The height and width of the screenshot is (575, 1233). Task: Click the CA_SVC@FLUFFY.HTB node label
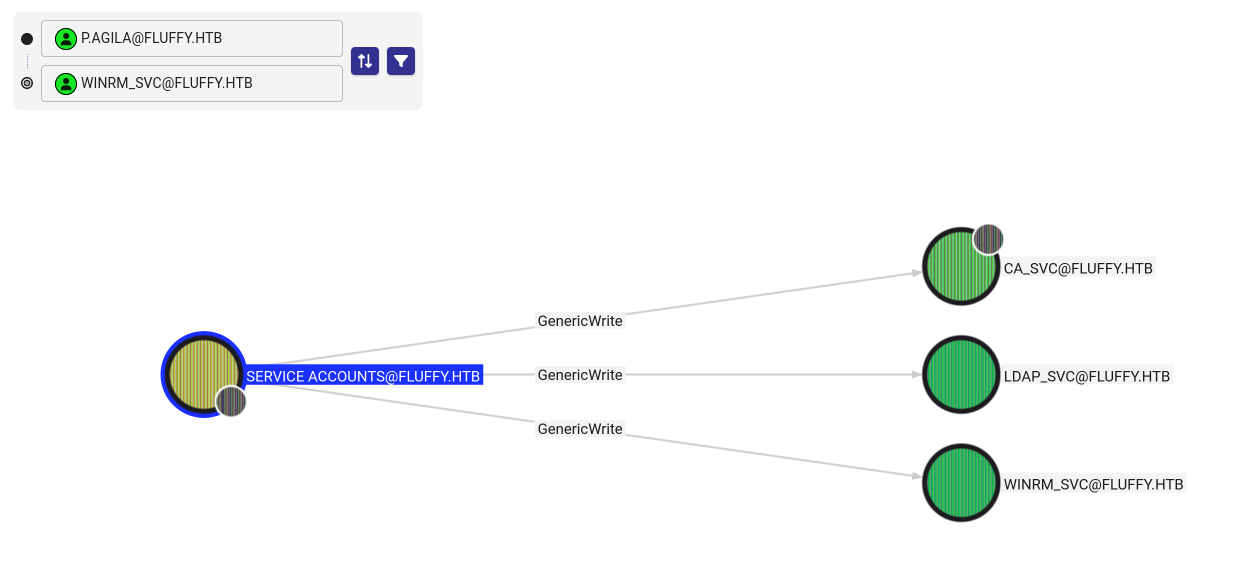(1078, 268)
